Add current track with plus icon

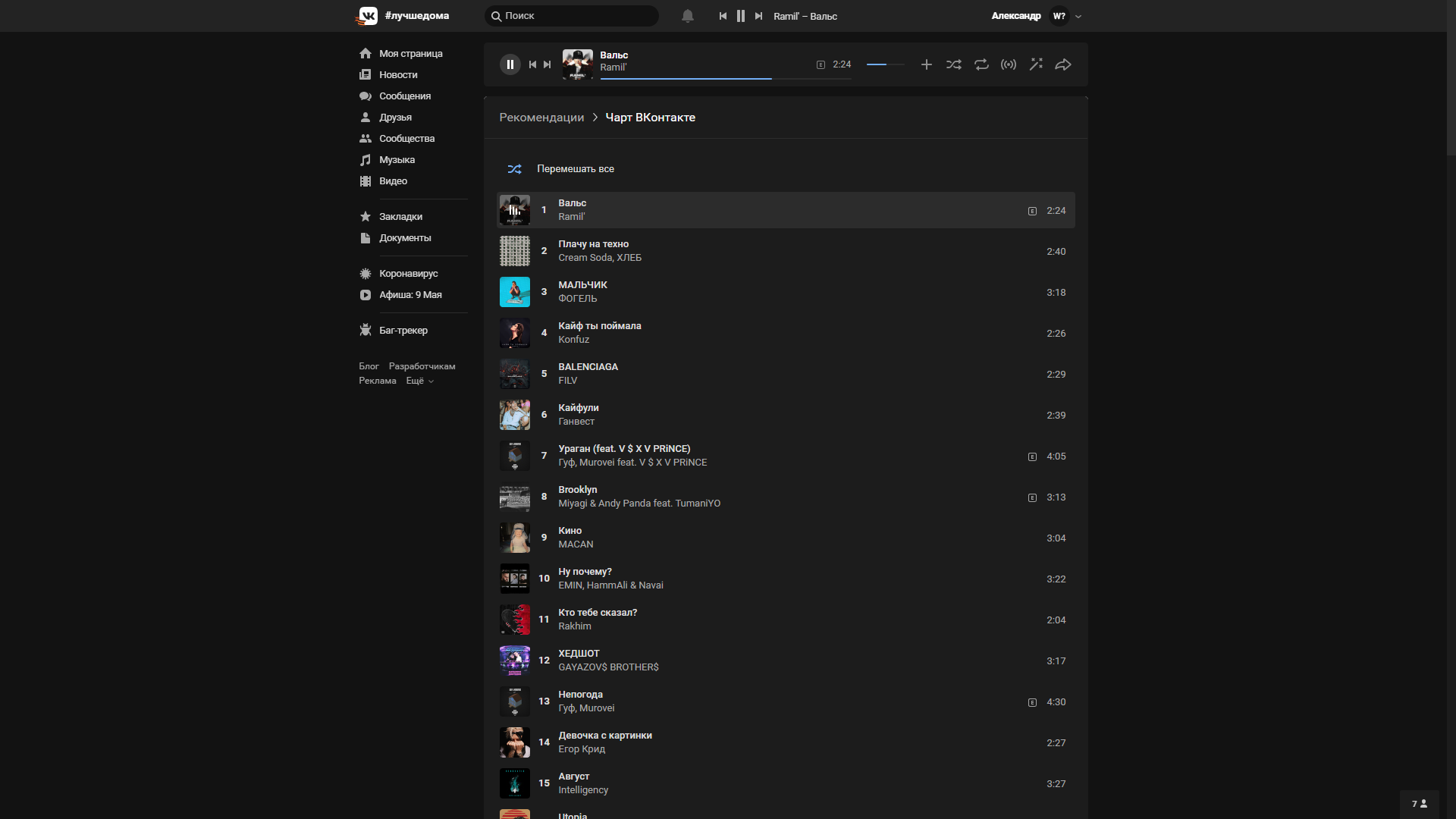[926, 64]
